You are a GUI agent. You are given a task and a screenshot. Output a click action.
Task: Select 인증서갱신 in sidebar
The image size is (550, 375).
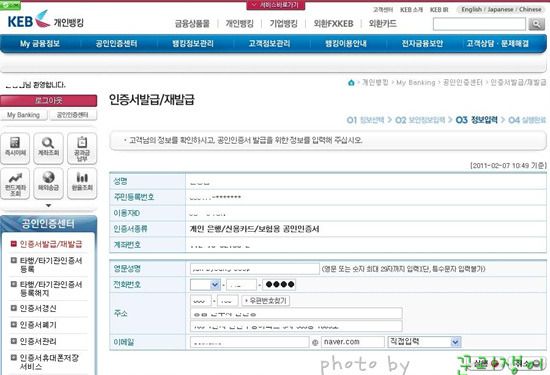coord(38,308)
